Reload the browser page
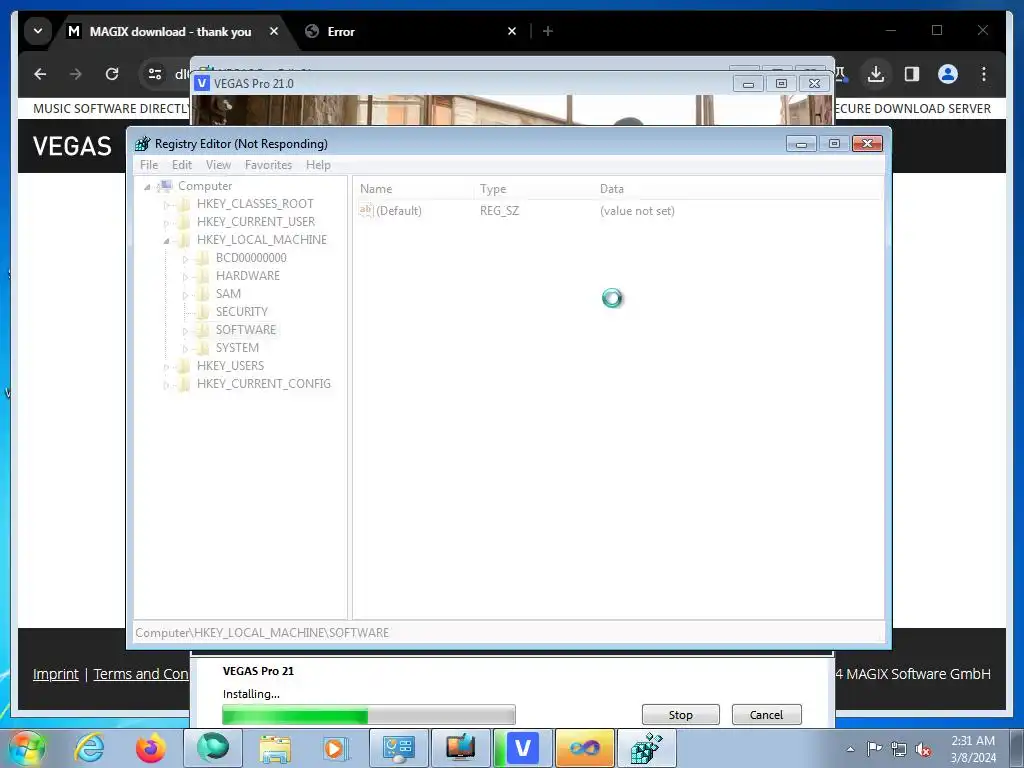The image size is (1024, 768). click(x=112, y=74)
